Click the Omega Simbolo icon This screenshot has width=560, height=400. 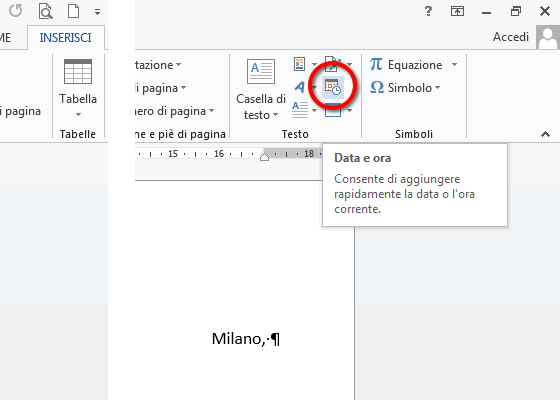[x=377, y=88]
